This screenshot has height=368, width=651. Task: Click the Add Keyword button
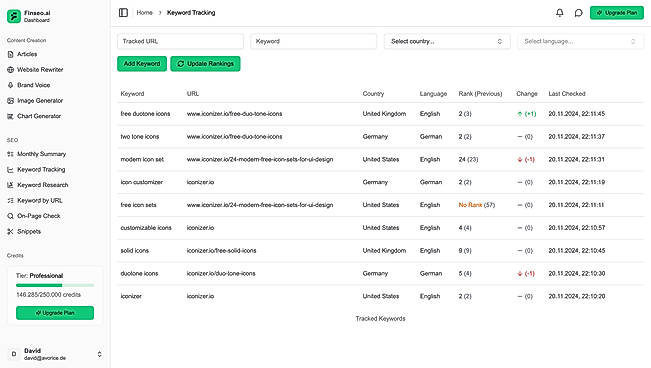(142, 64)
